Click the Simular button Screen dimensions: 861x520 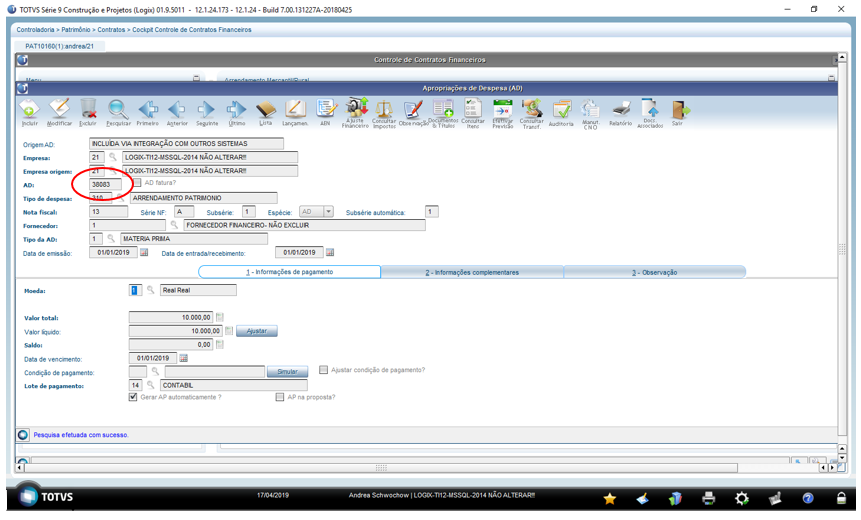pos(287,372)
